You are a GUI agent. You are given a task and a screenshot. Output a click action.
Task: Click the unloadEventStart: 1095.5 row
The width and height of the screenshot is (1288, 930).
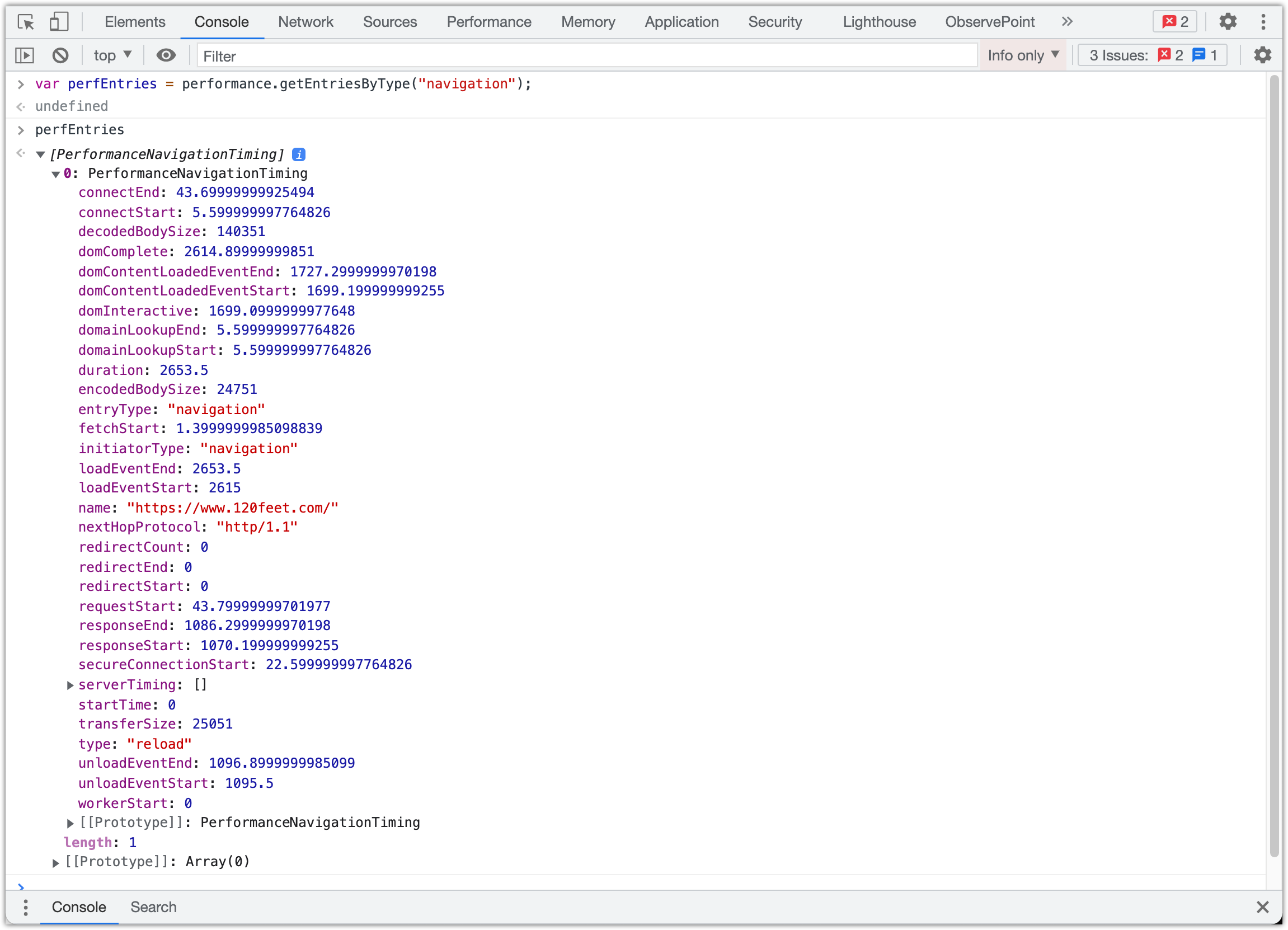point(176,783)
